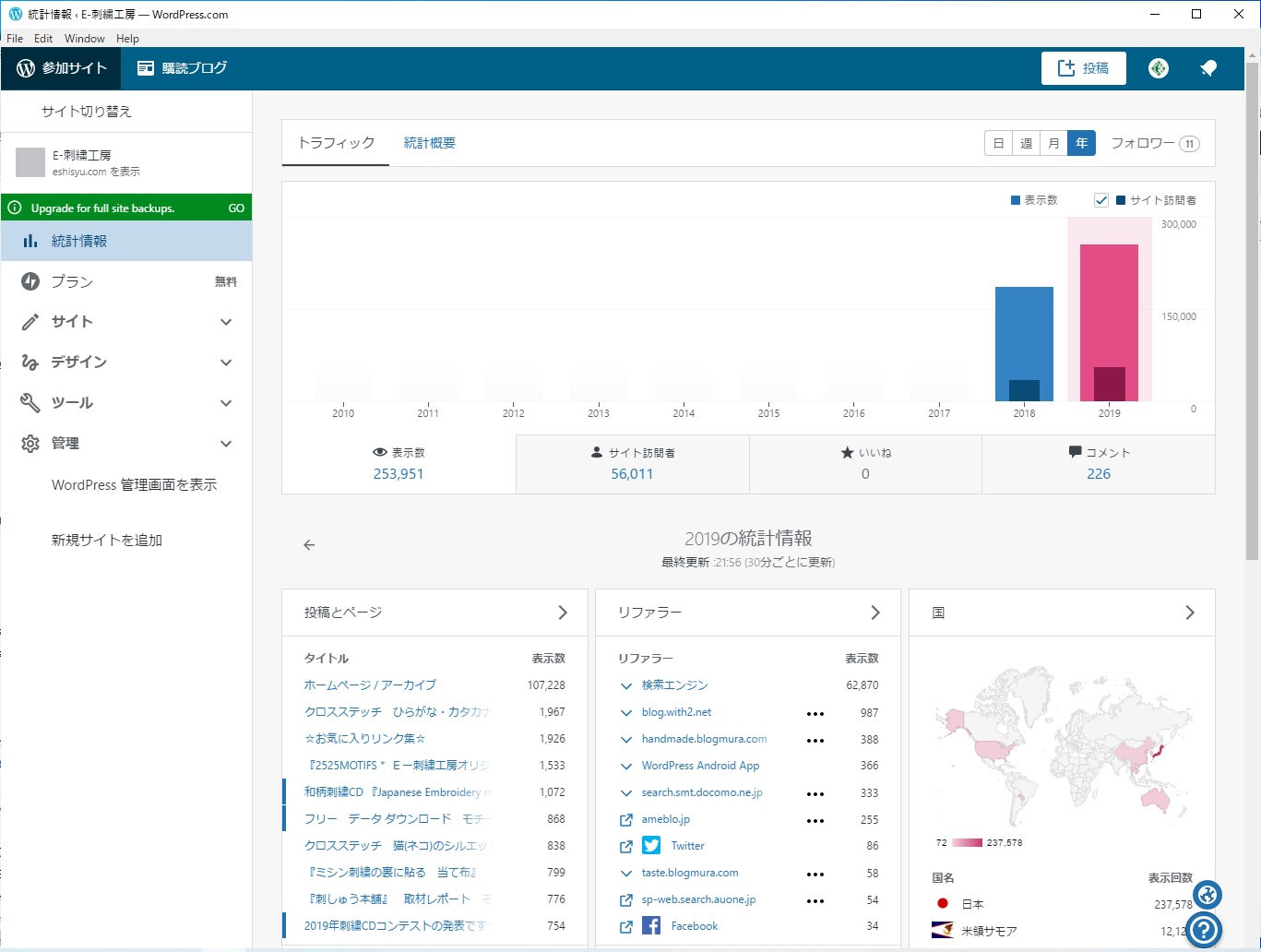
Task: Open the 投稿とページ panel arrow
Action: tap(563, 613)
